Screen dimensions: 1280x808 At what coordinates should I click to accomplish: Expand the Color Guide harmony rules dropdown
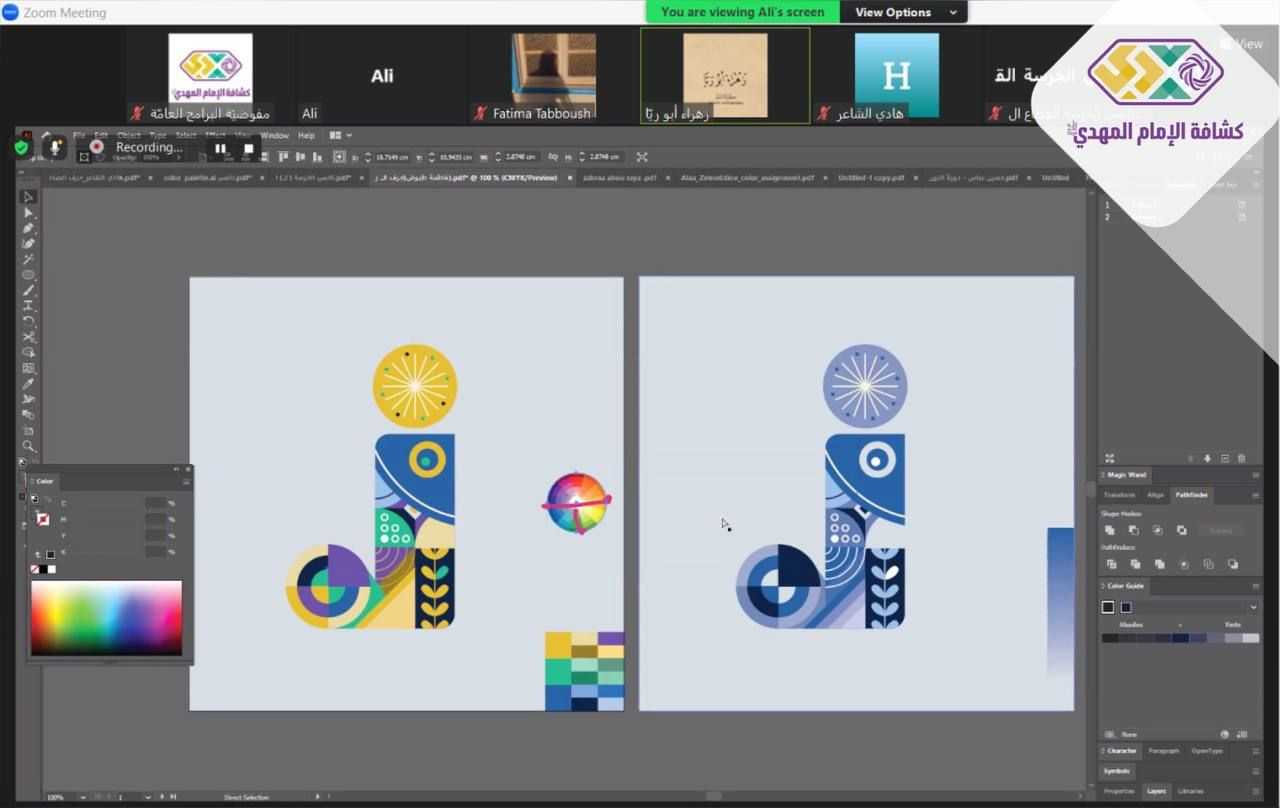pyautogui.click(x=1253, y=607)
